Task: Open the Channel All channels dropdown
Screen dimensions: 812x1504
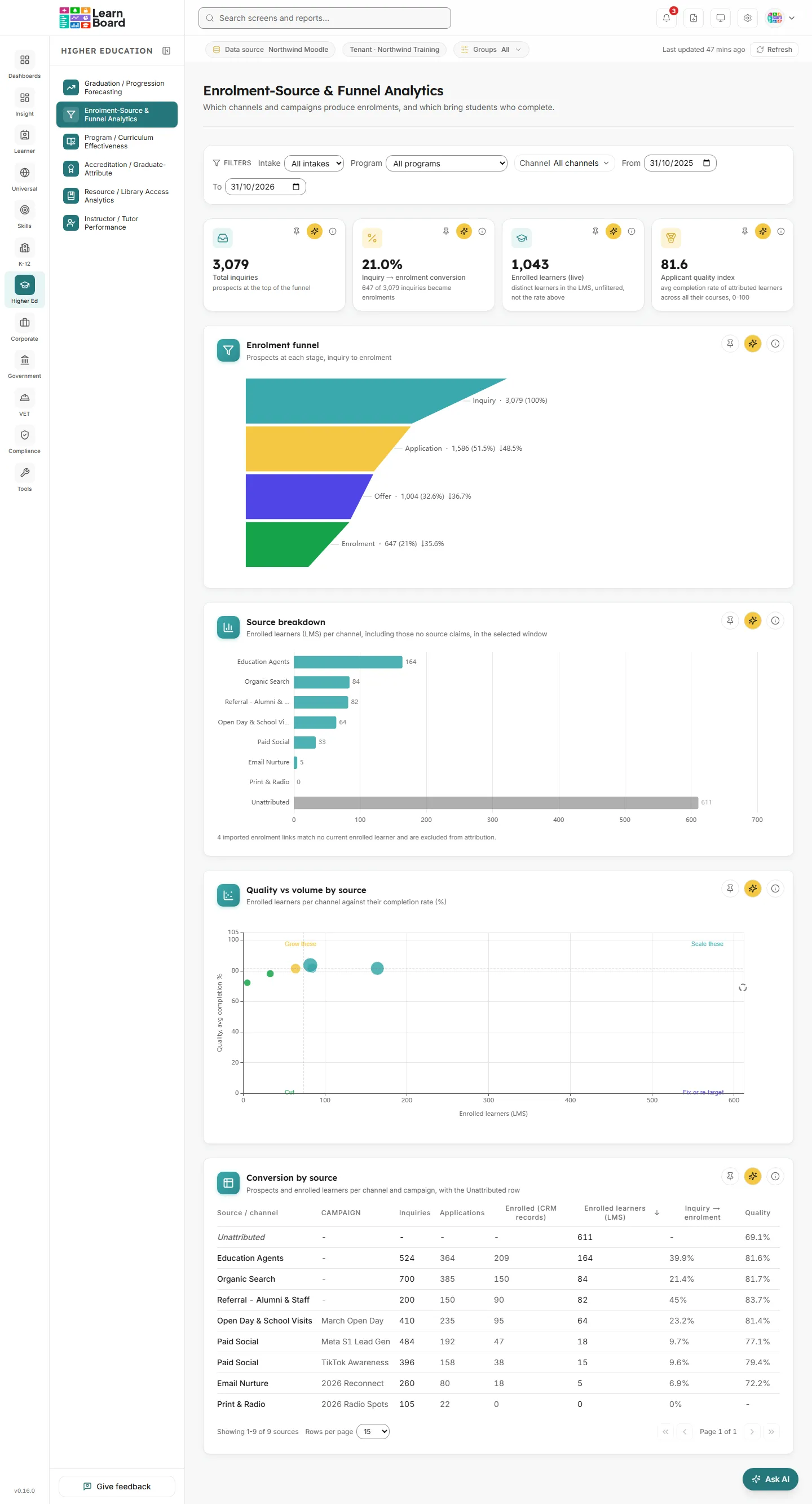Action: pos(564,163)
